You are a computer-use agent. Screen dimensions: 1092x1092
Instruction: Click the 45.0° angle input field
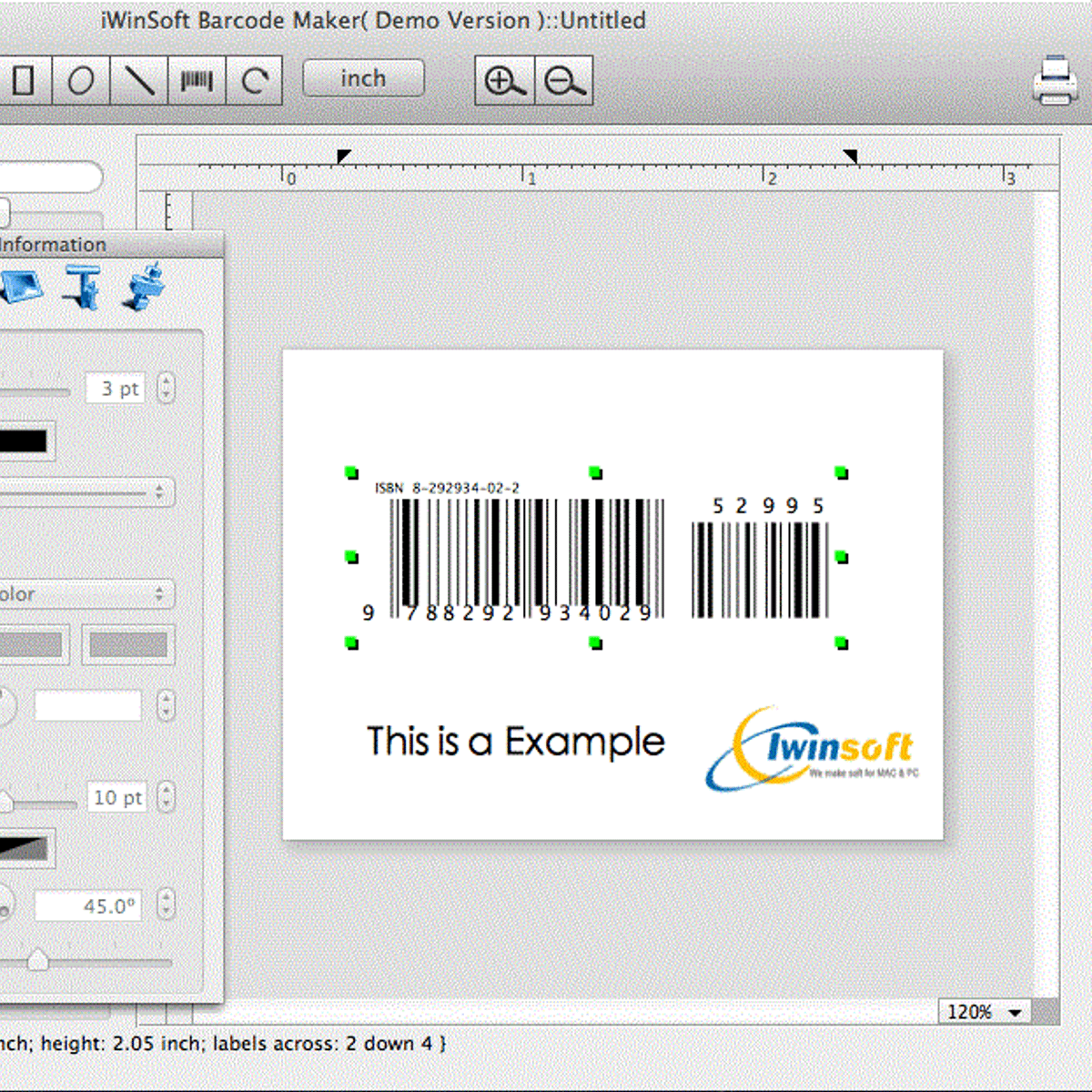pyautogui.click(x=88, y=906)
